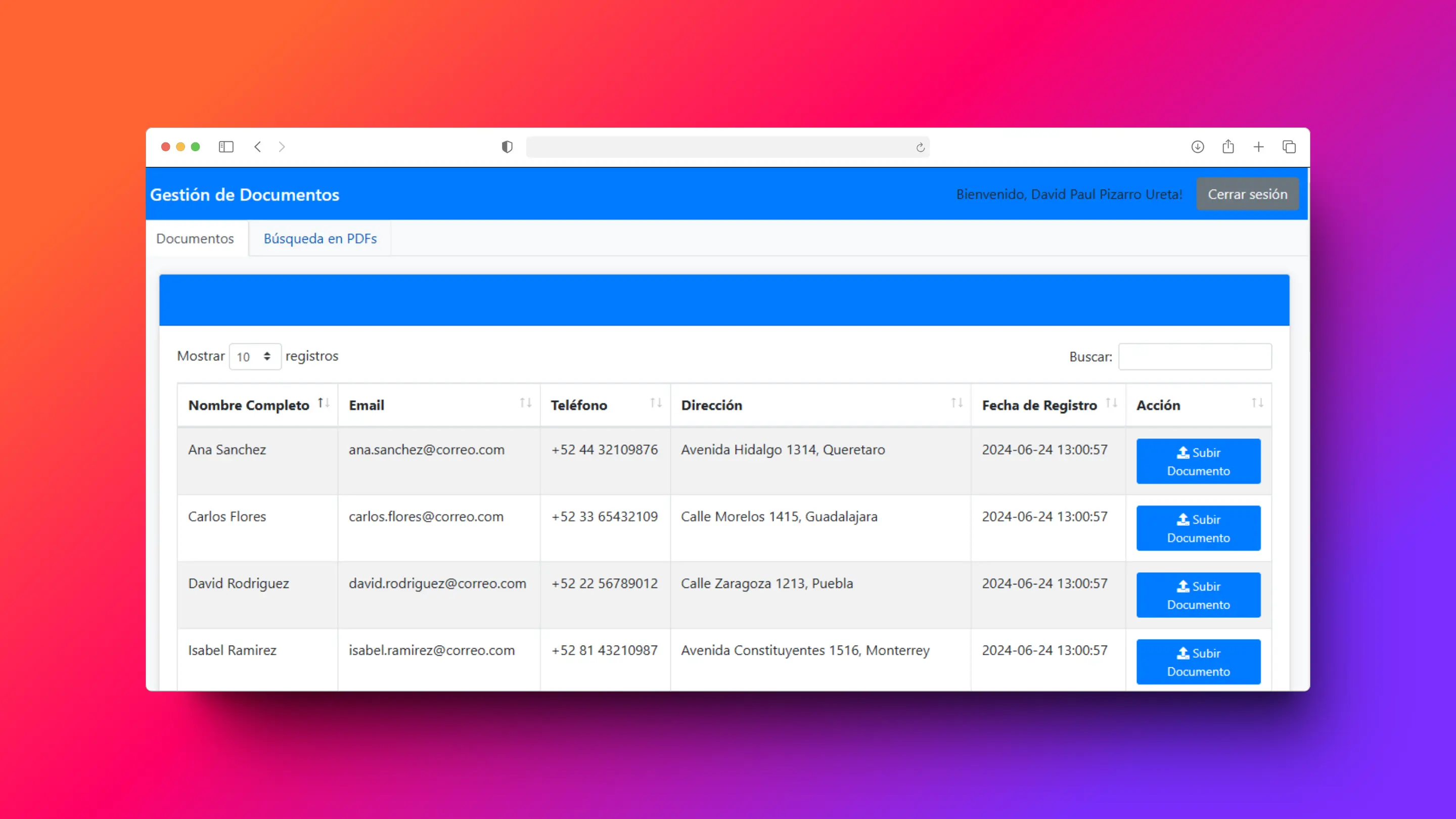1456x819 pixels.
Task: Select the Documentos tab
Action: 196,239
